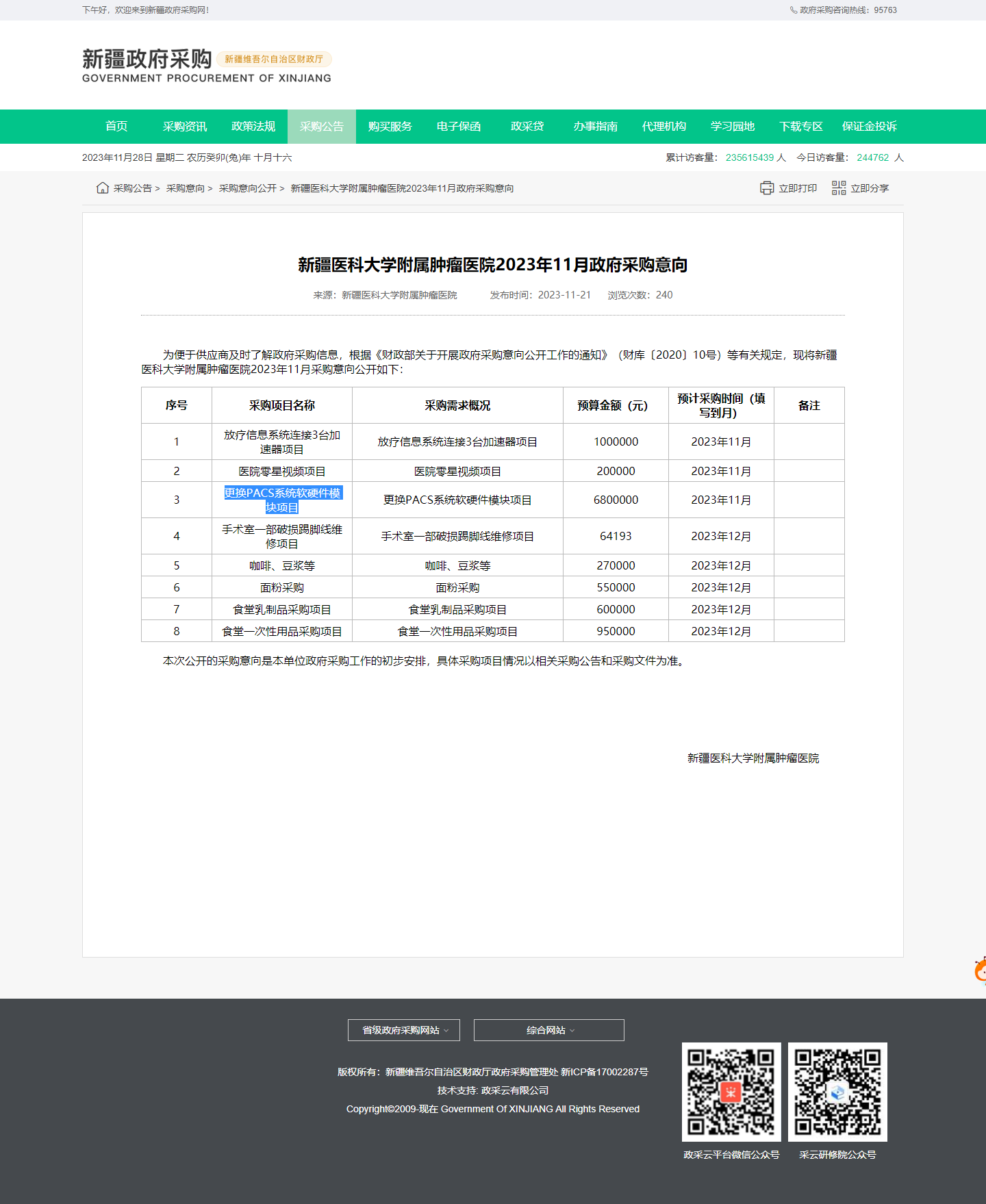
Task: Click the 备注 column header
Action: coord(809,406)
